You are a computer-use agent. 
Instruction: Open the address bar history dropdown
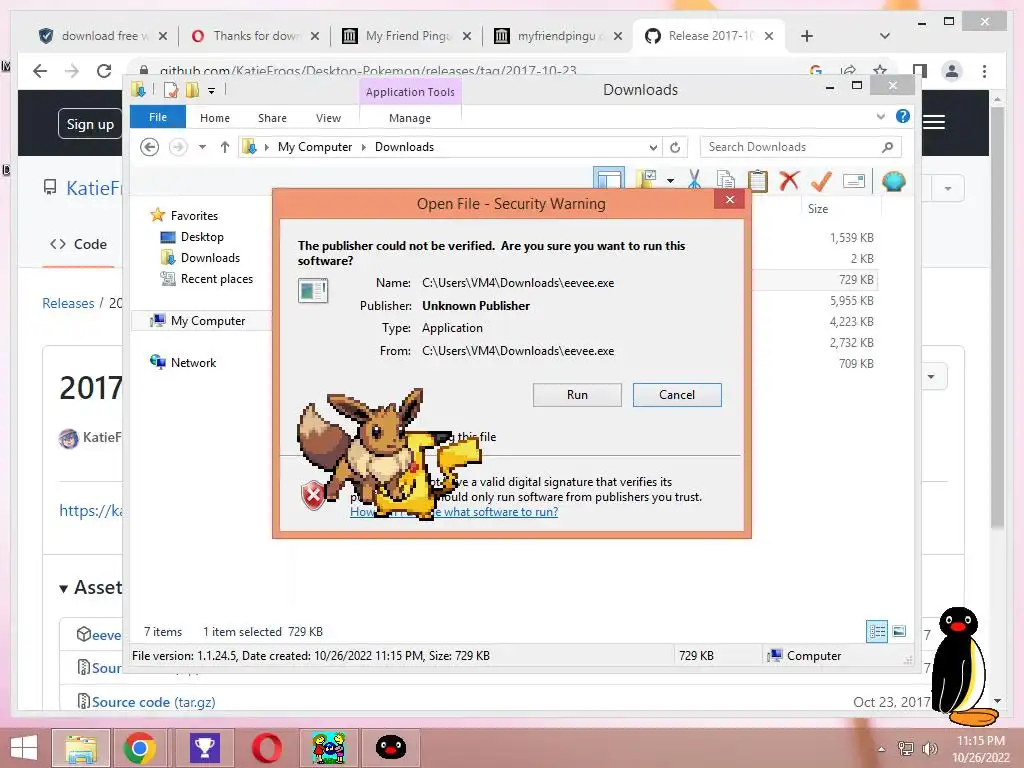pyautogui.click(x=652, y=148)
